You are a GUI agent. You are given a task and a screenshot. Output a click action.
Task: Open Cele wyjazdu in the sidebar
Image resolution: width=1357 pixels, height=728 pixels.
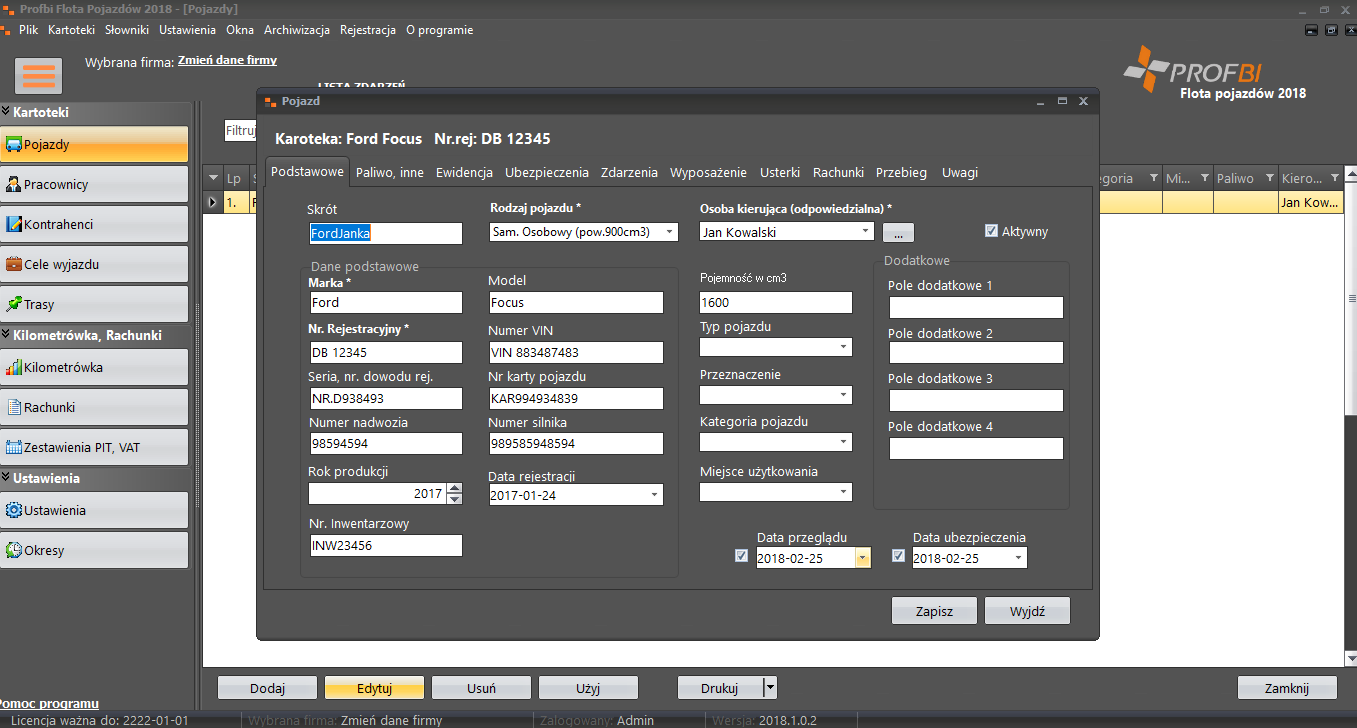coord(94,264)
